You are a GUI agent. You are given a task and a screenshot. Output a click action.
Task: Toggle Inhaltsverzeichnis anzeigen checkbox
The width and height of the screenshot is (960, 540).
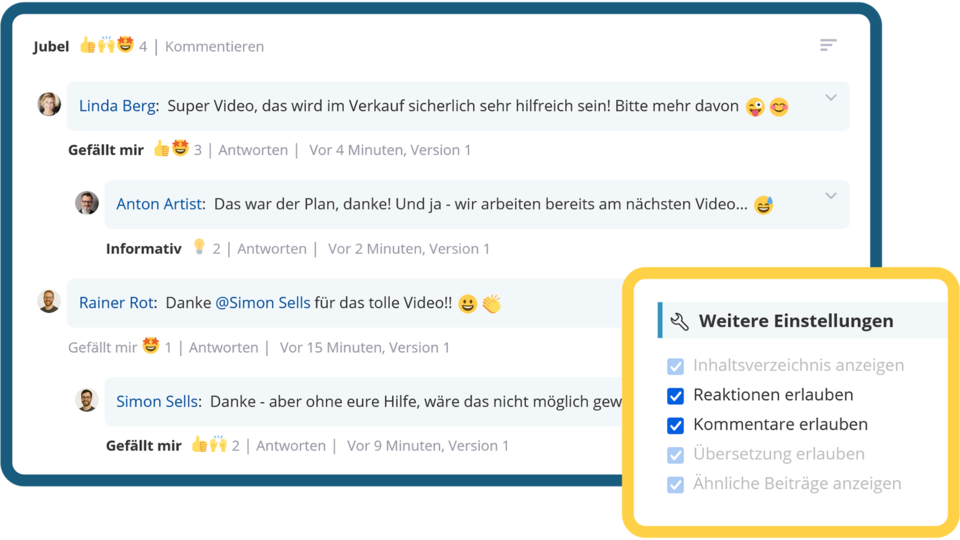click(675, 366)
